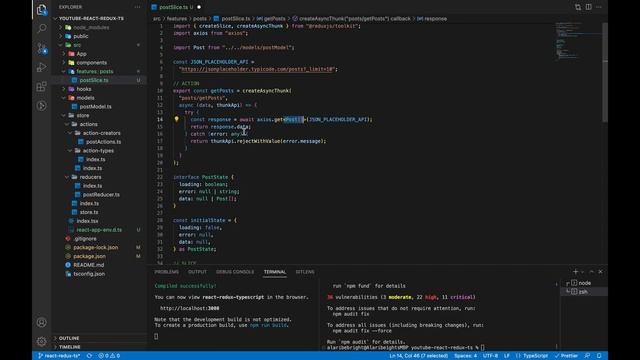Viewport: 640px width, 360px height.
Task: Select the node terminal in terminal list
Action: (x=584, y=283)
